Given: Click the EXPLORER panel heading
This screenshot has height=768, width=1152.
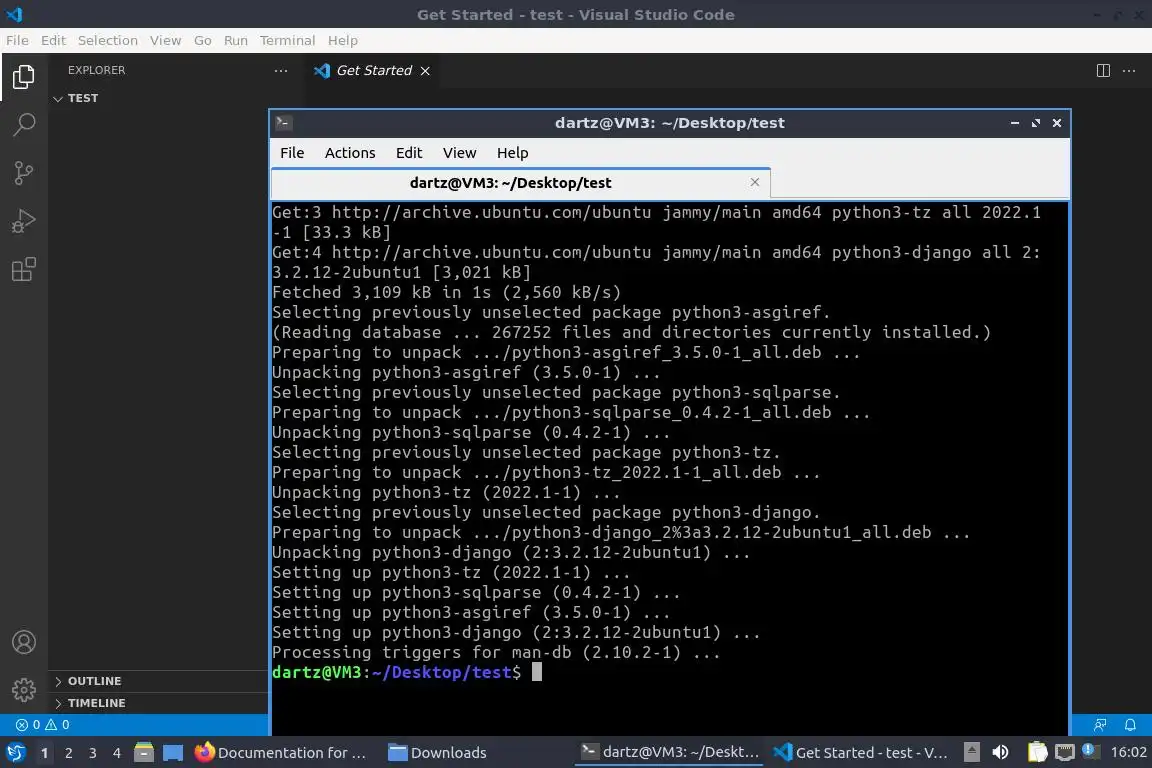Looking at the screenshot, I should (x=96, y=71).
